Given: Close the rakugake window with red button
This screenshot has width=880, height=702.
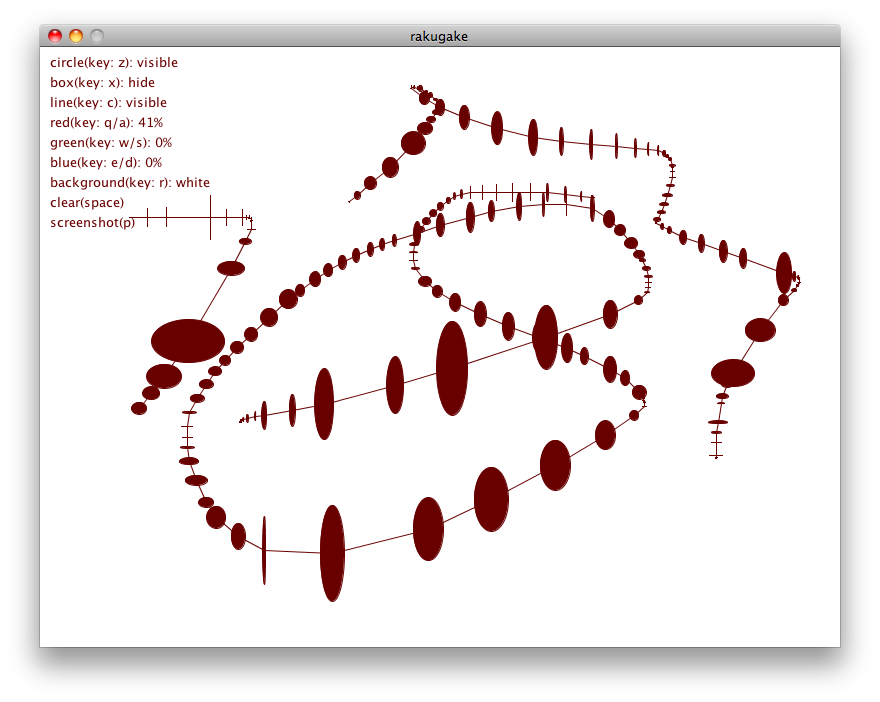Looking at the screenshot, I should point(55,36).
